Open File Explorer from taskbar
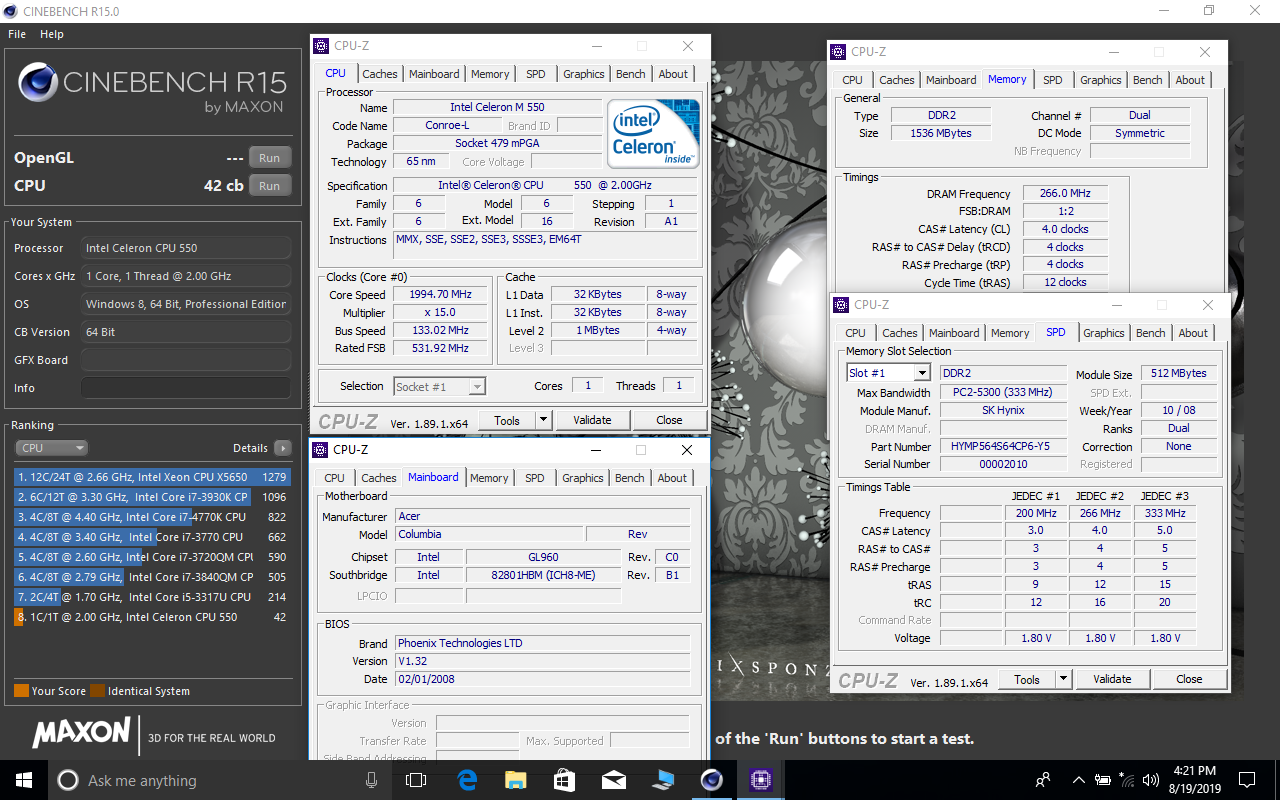This screenshot has height=800, width=1280. click(x=515, y=780)
